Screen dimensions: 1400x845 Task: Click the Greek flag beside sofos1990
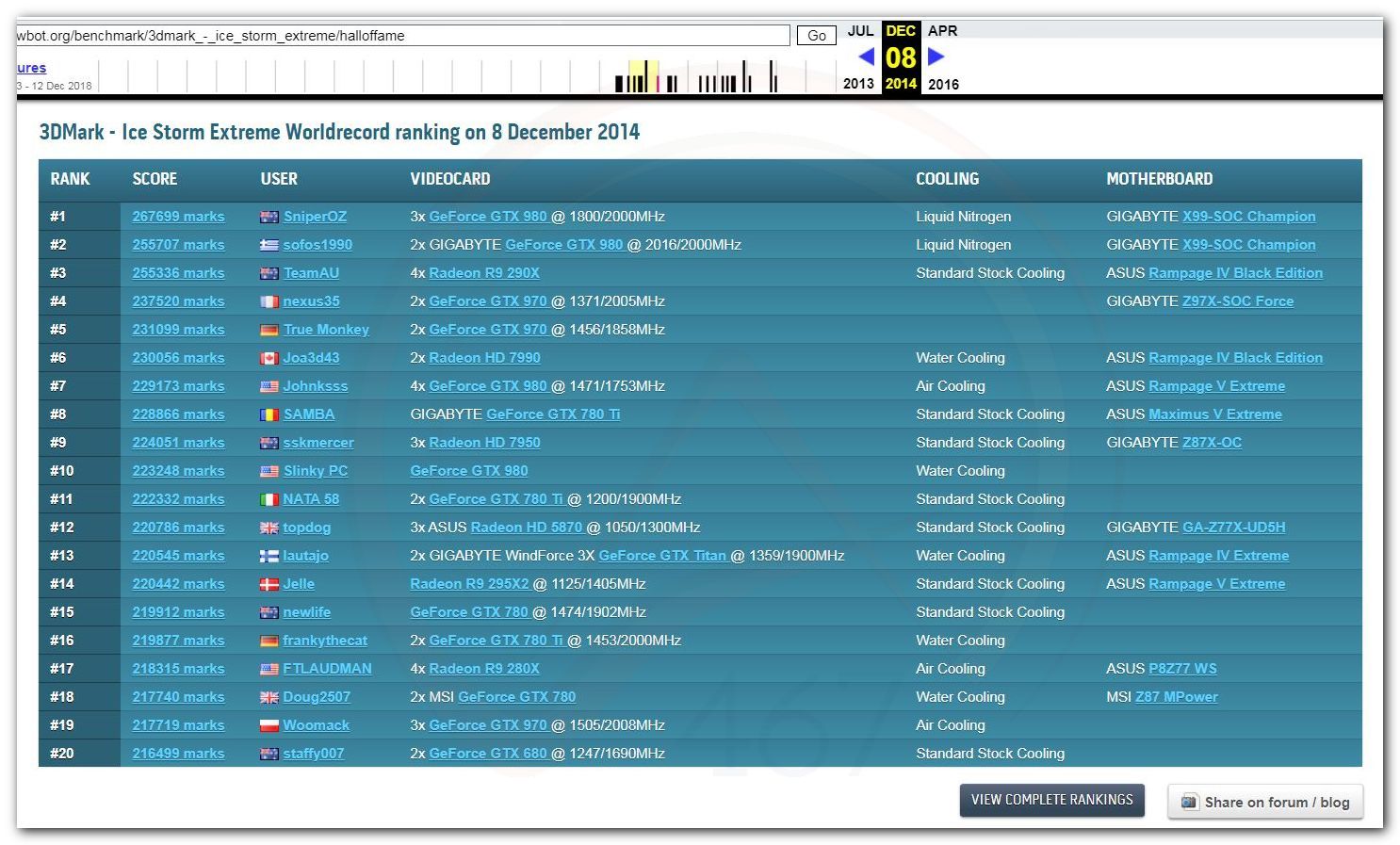coord(269,245)
